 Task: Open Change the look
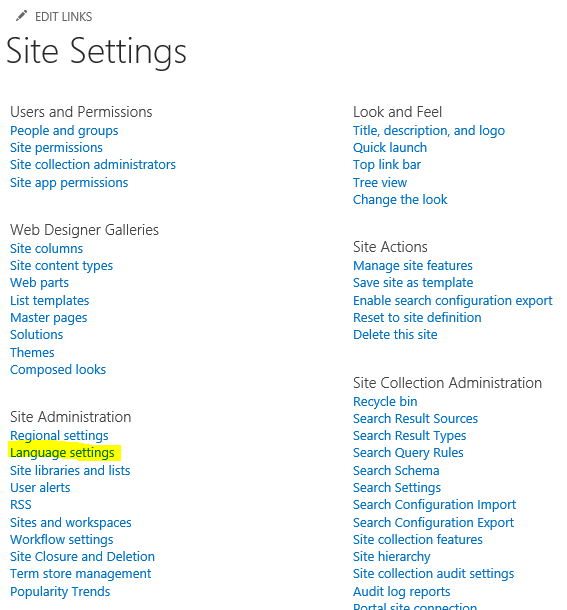(400, 200)
